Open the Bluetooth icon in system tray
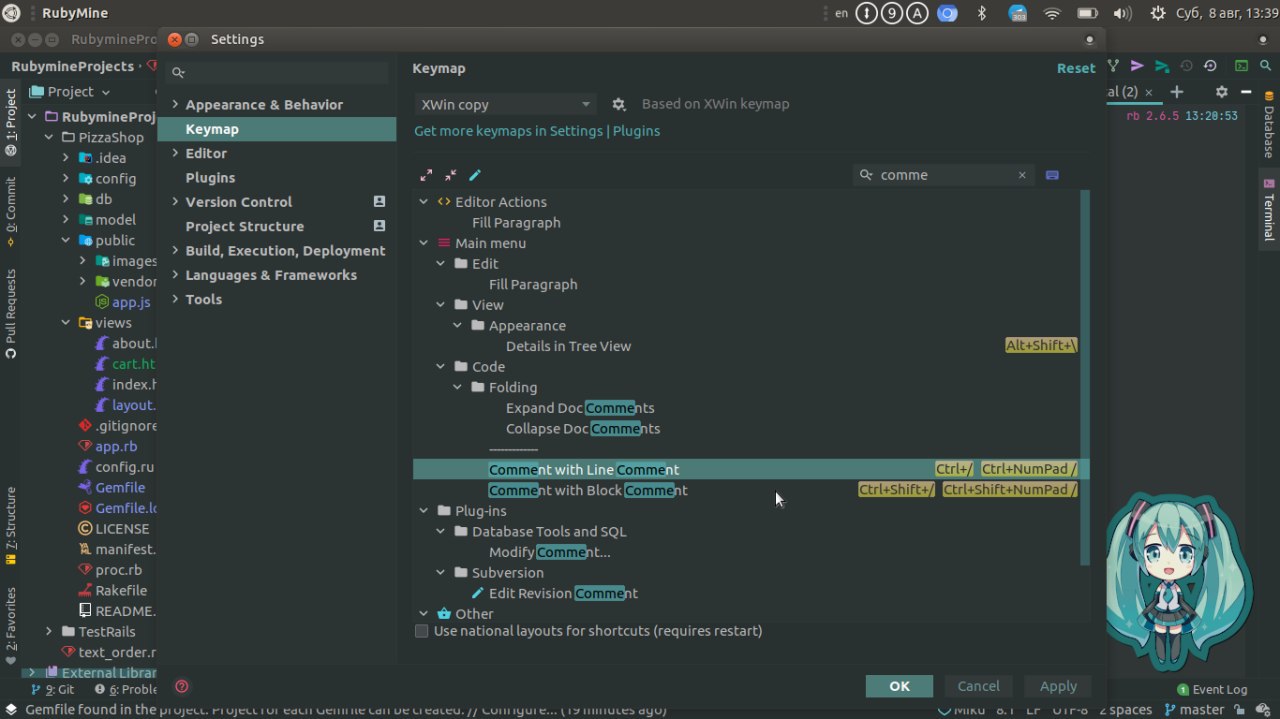The image size is (1280, 719). tap(982, 13)
